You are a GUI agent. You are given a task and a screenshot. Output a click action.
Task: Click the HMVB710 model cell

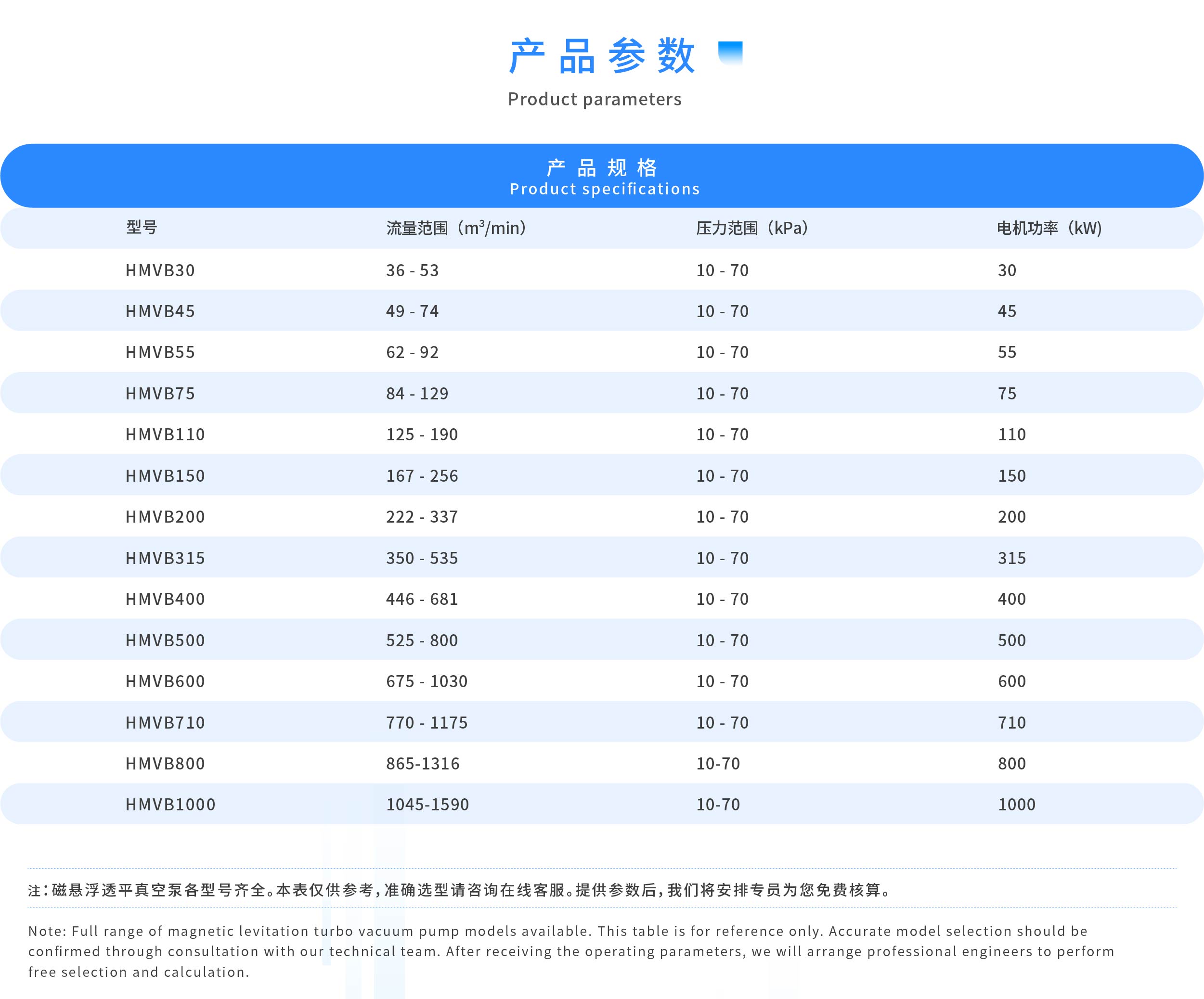pos(165,722)
